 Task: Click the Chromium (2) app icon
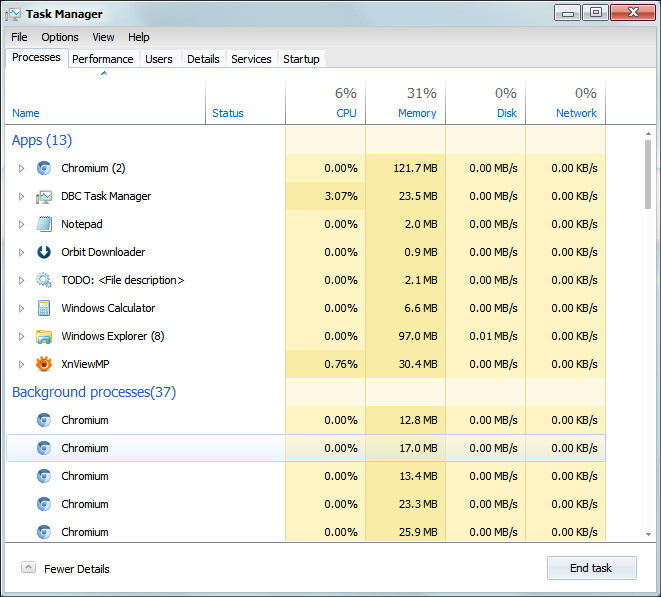[x=44, y=168]
